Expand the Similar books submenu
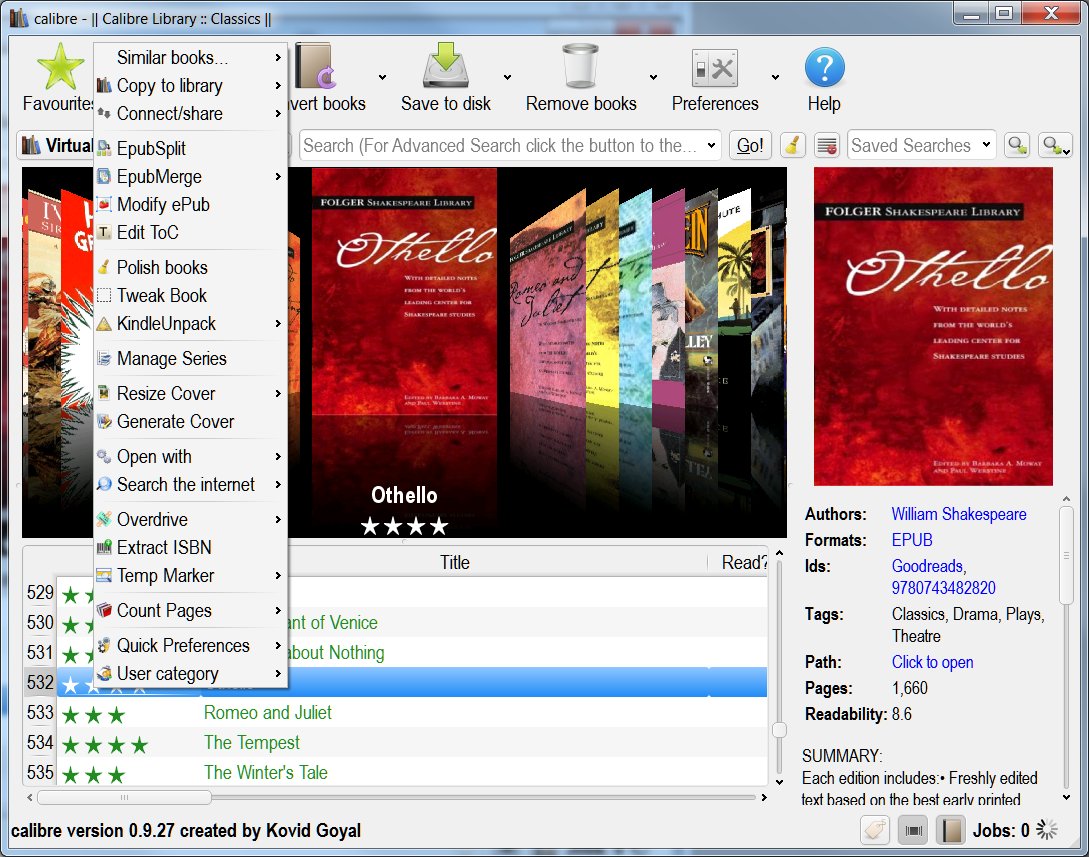The image size is (1089, 857). click(190, 57)
